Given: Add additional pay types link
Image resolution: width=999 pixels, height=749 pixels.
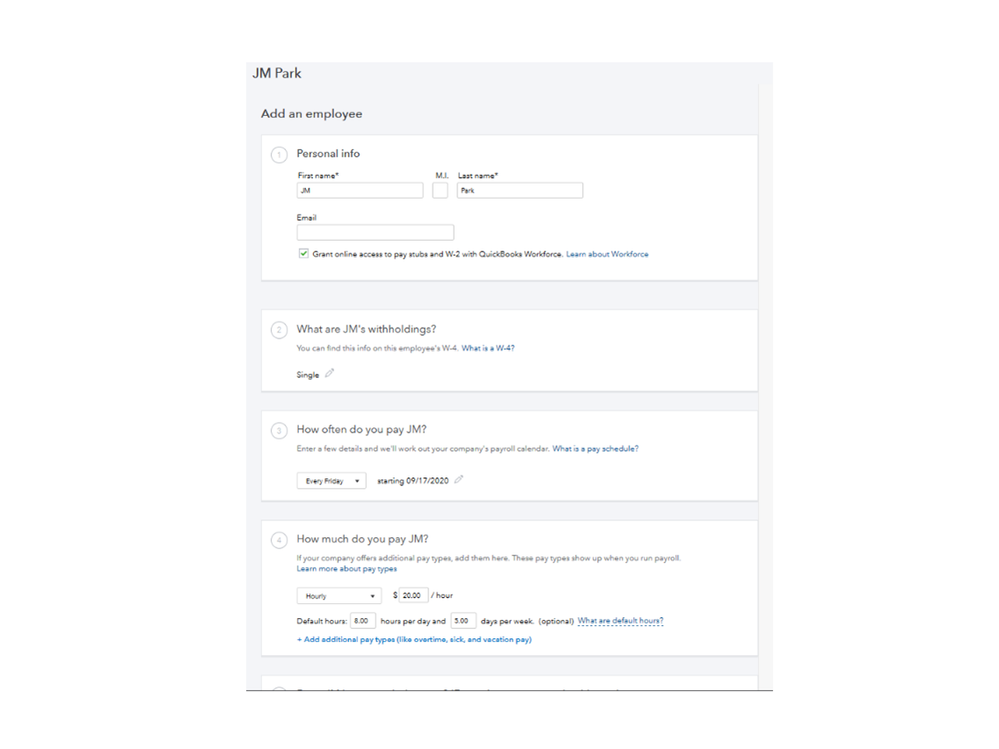Looking at the screenshot, I should [x=414, y=639].
